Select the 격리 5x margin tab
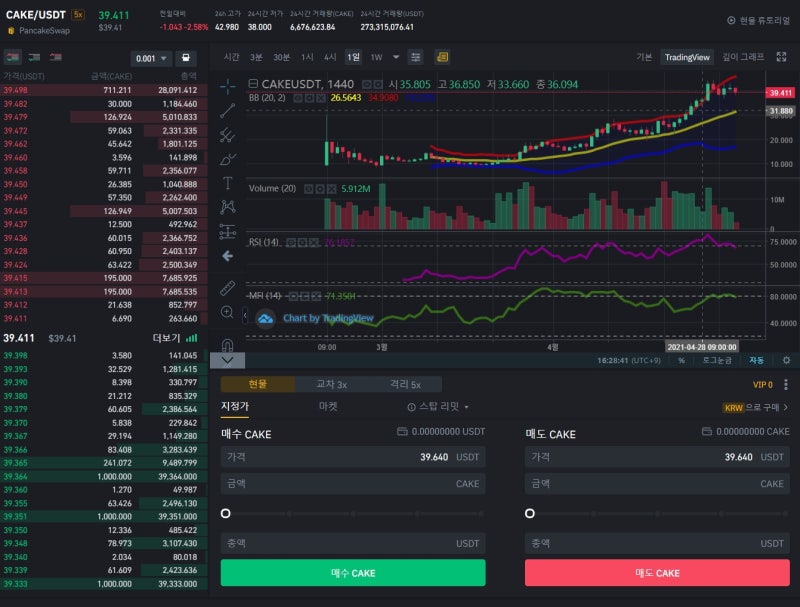Viewport: 800px width, 607px height. tap(405, 384)
